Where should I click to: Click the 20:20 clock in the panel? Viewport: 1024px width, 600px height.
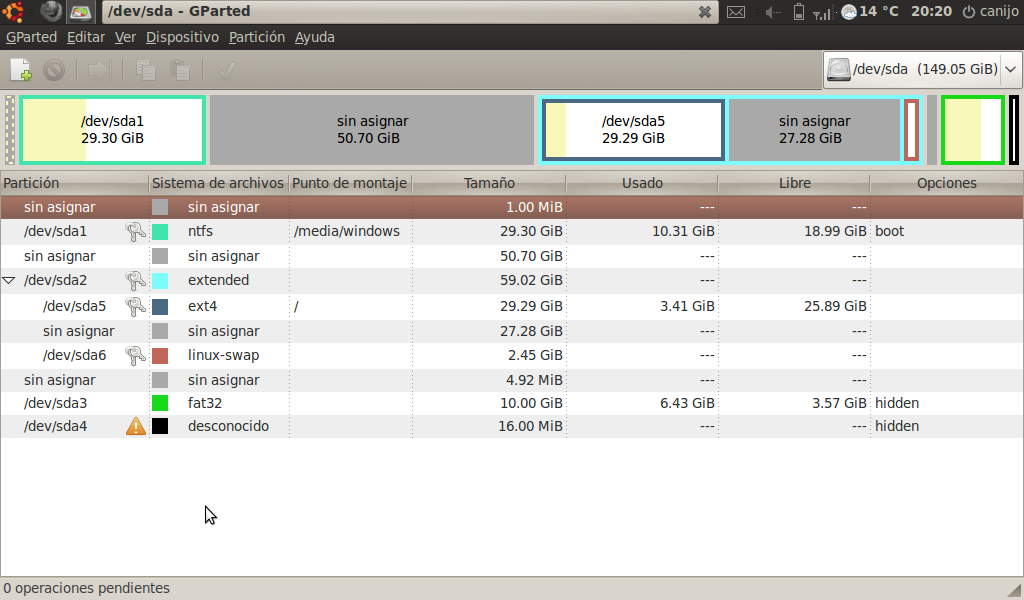coord(931,11)
